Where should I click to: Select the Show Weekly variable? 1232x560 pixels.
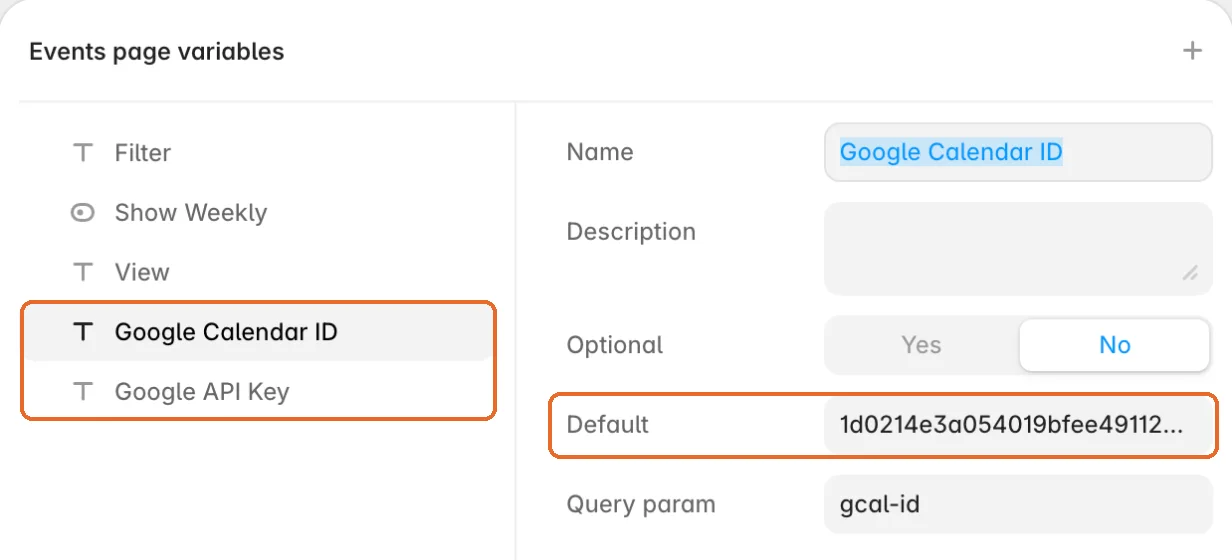point(258,213)
